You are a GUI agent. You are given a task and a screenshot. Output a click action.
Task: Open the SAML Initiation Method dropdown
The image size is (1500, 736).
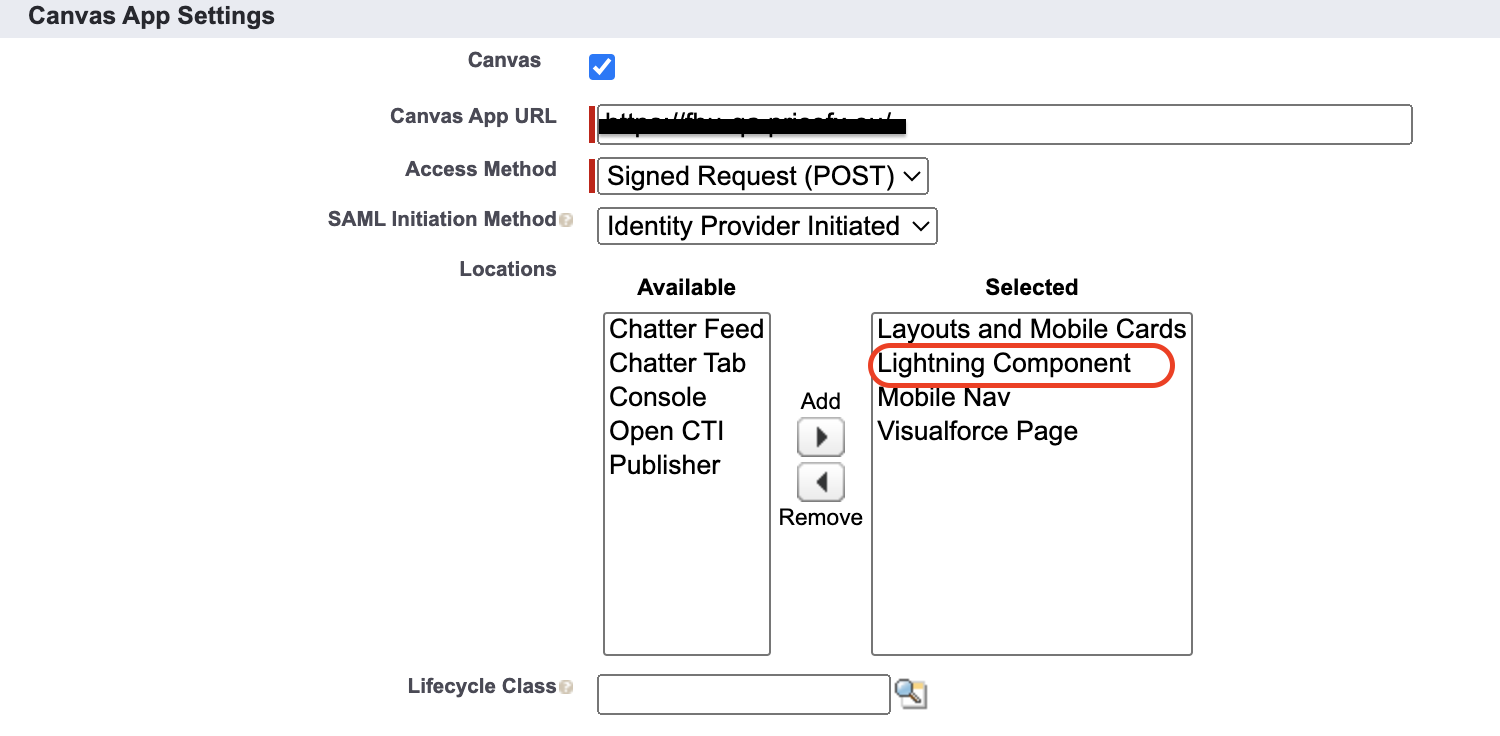point(766,226)
